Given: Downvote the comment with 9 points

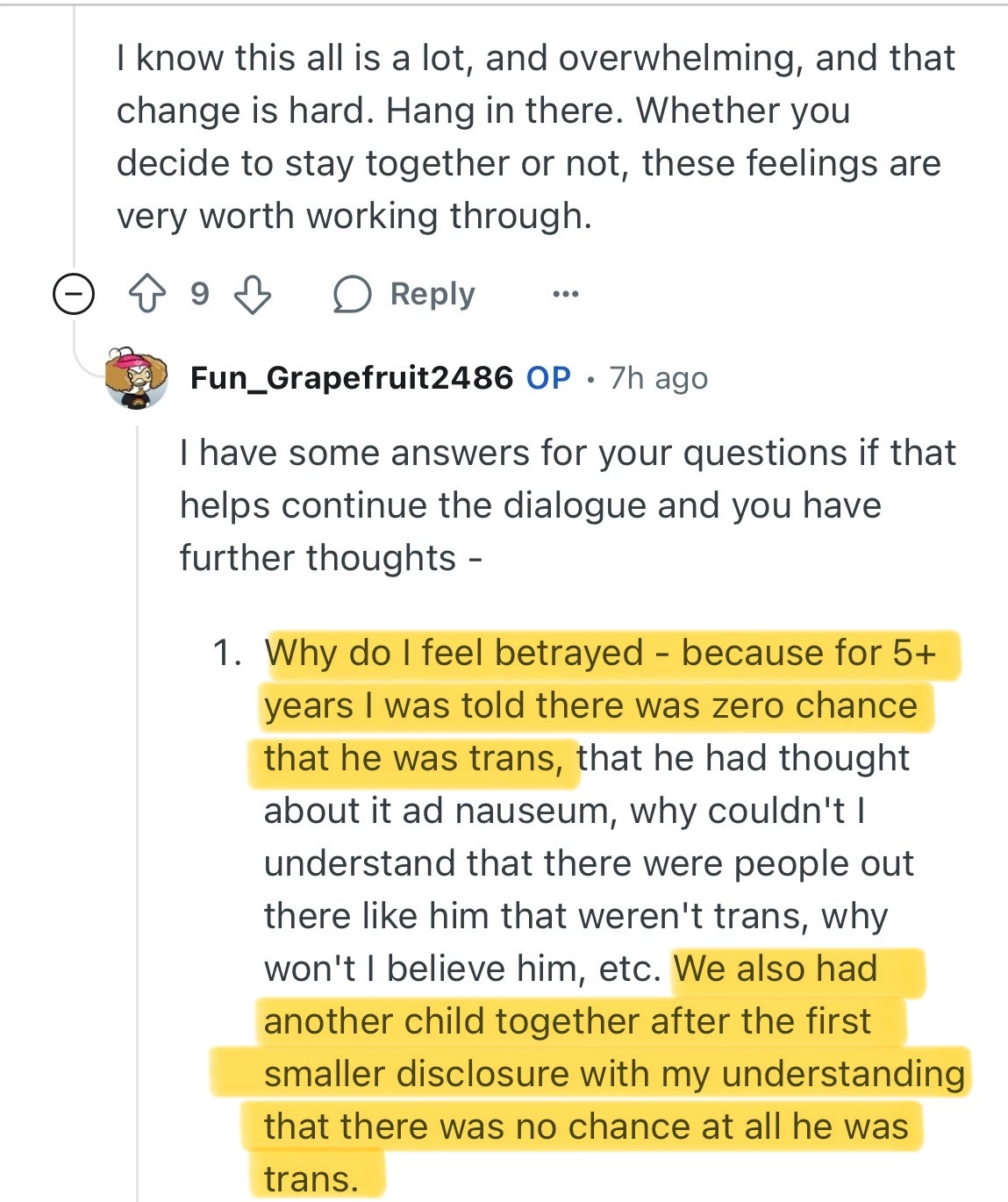Looking at the screenshot, I should click(x=253, y=294).
